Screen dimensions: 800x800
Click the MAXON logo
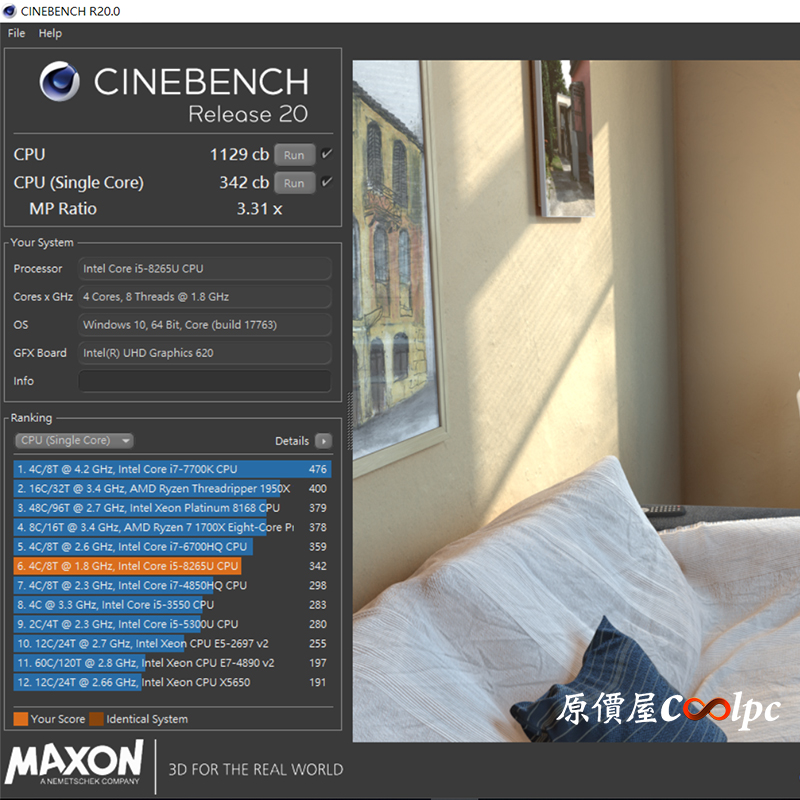point(73,762)
